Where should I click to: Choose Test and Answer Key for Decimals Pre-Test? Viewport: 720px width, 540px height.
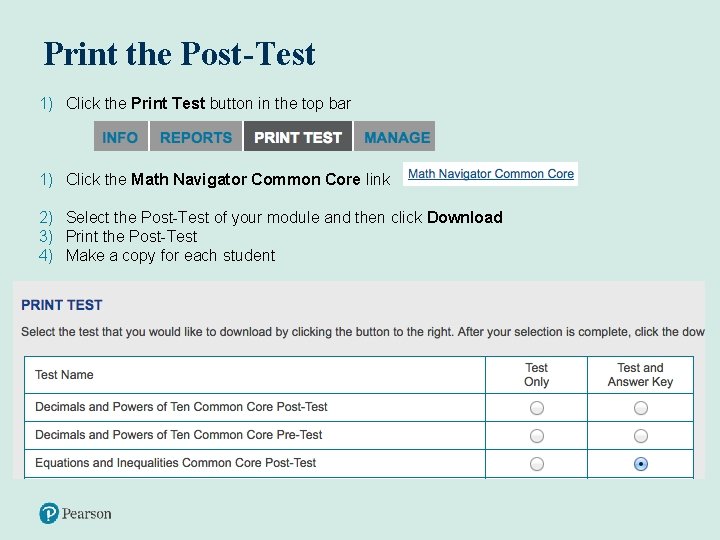pyautogui.click(x=641, y=436)
